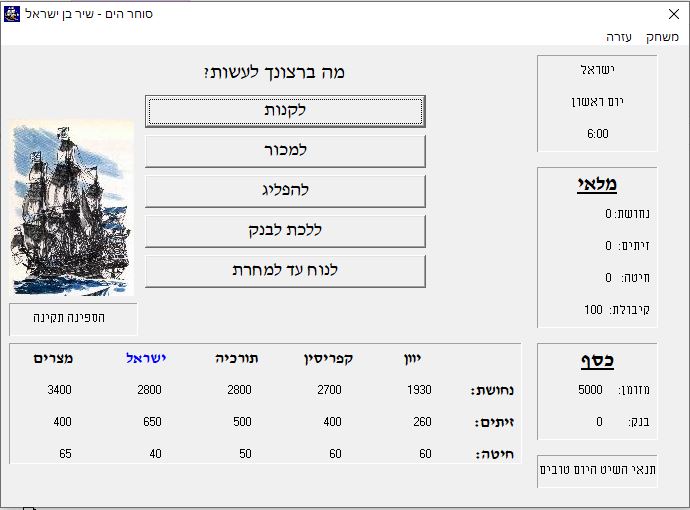Click the מלאי inventory heading
The height and width of the screenshot is (510, 690).
tap(597, 184)
